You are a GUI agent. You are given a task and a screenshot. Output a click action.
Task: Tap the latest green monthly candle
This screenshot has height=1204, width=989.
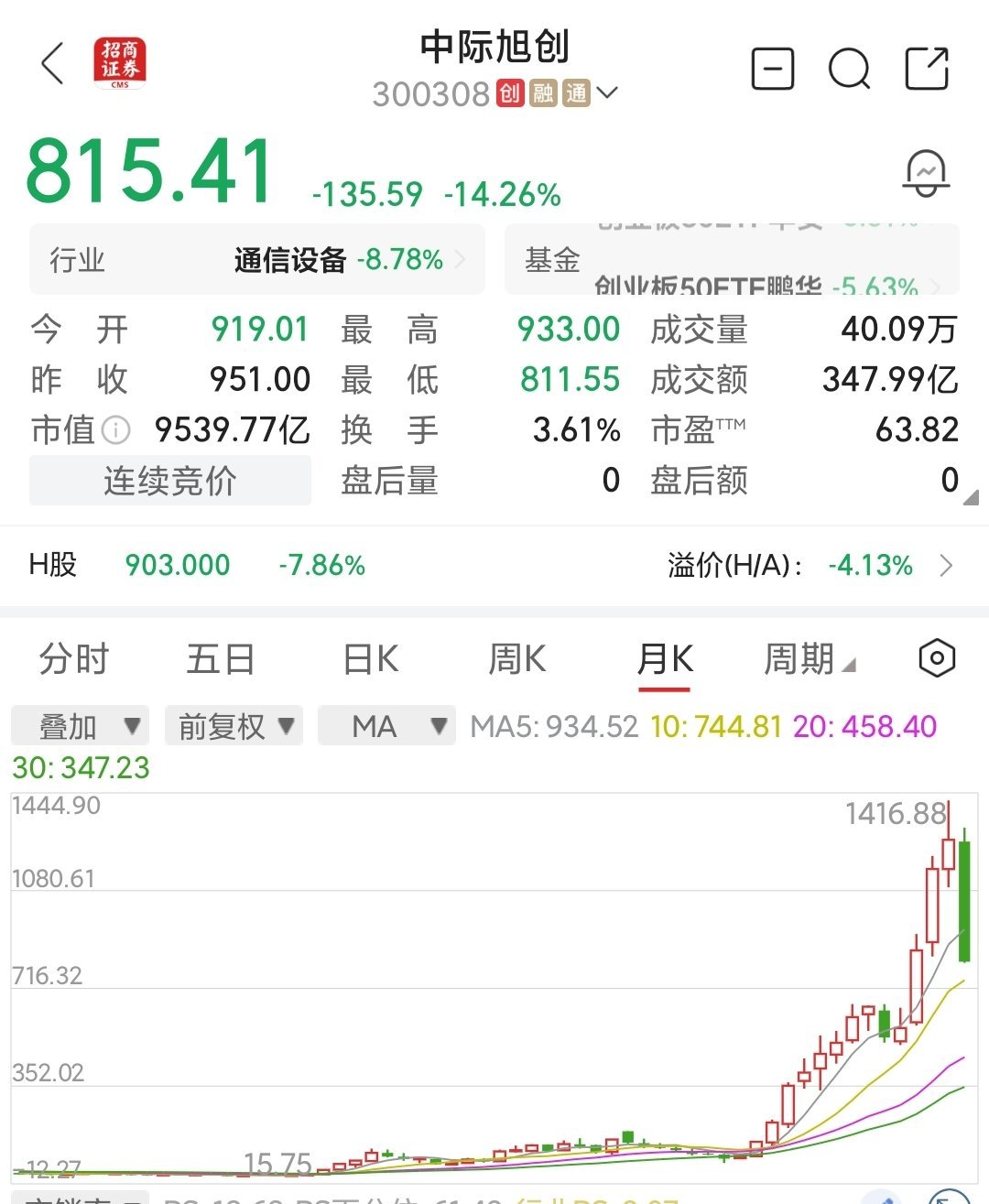tap(964, 901)
